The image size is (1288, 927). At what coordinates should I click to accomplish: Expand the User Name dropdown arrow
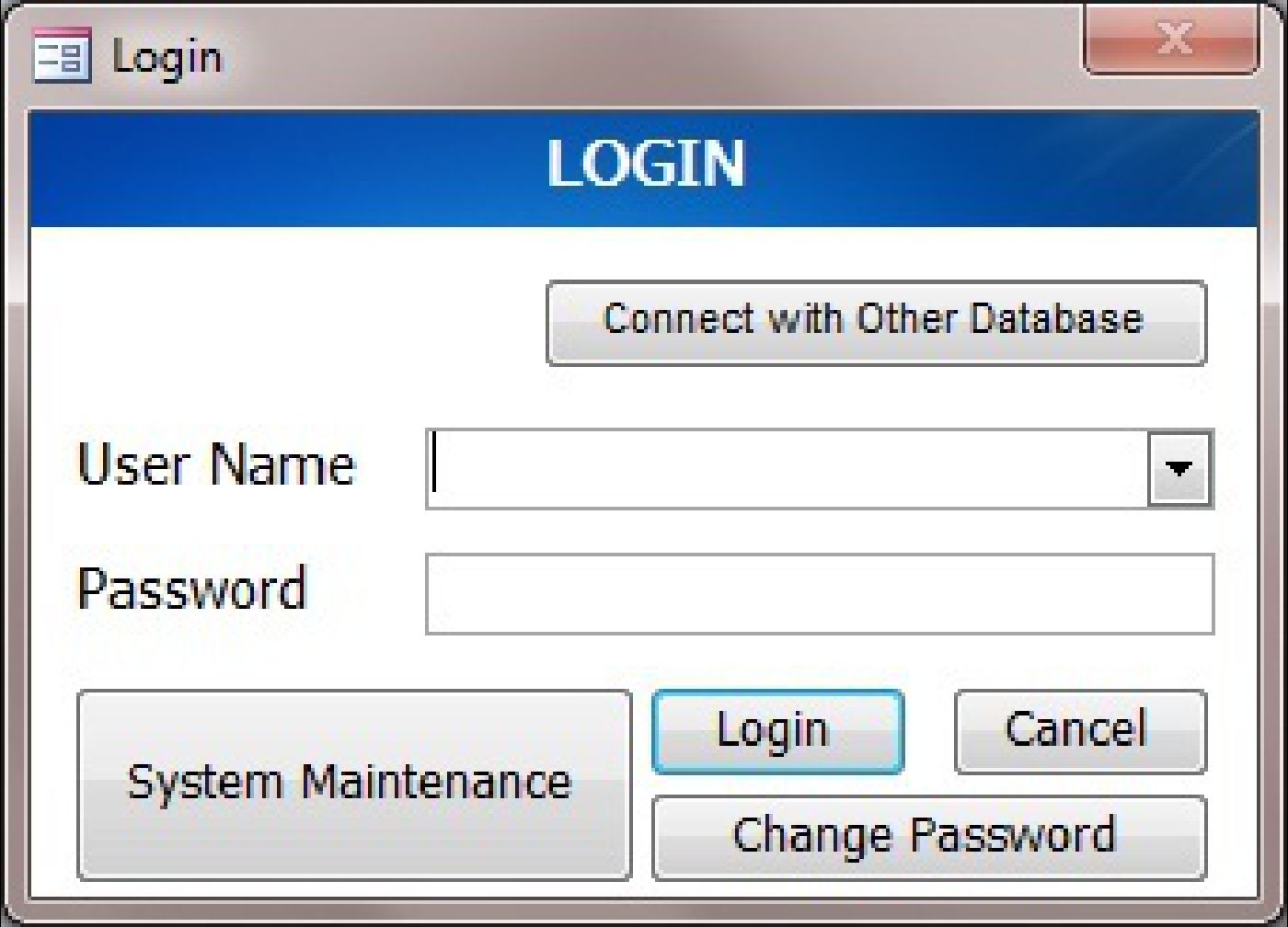coord(1179,469)
